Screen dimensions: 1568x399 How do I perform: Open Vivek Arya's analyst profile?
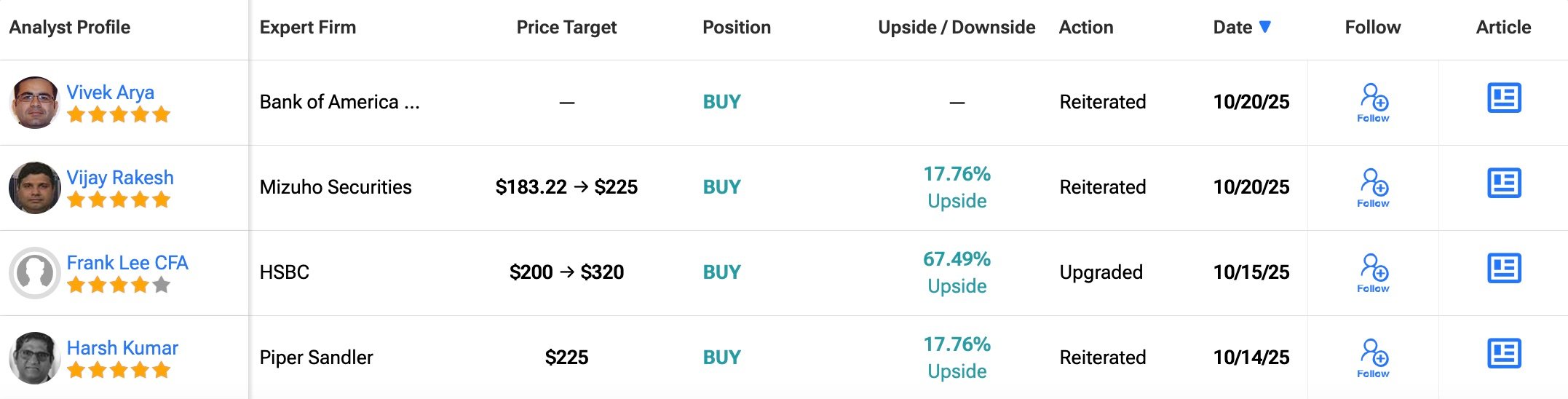click(x=111, y=92)
